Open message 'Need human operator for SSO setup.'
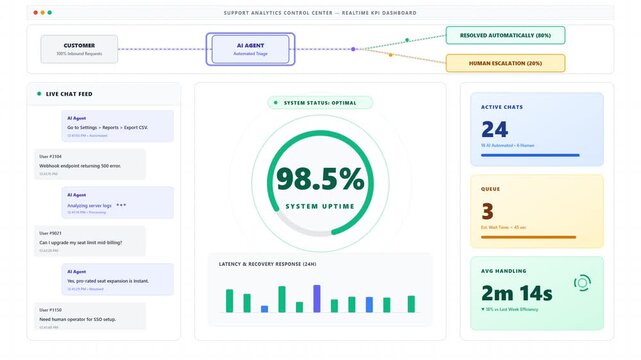The height and width of the screenshot is (360, 641). 90,316
